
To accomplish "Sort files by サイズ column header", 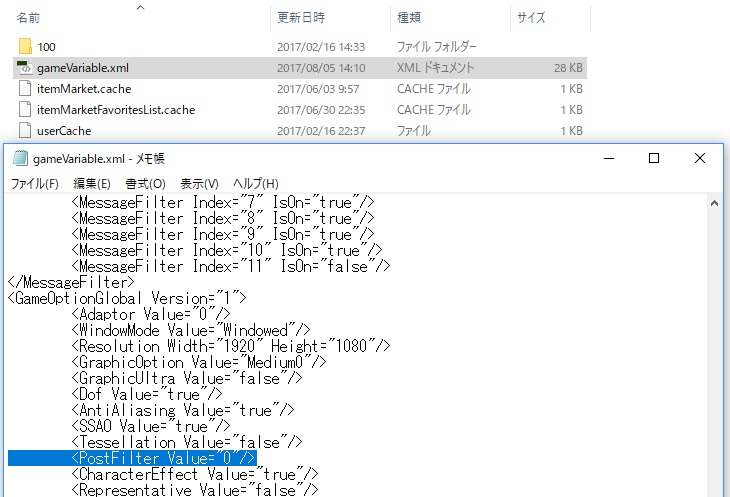I will coord(531,18).
